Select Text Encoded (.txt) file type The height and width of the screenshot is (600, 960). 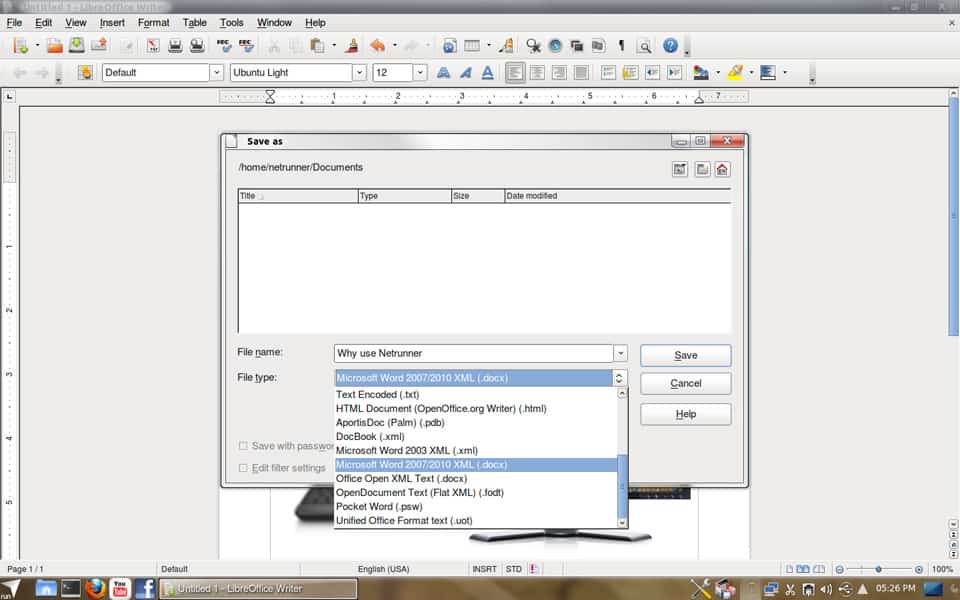pos(378,394)
